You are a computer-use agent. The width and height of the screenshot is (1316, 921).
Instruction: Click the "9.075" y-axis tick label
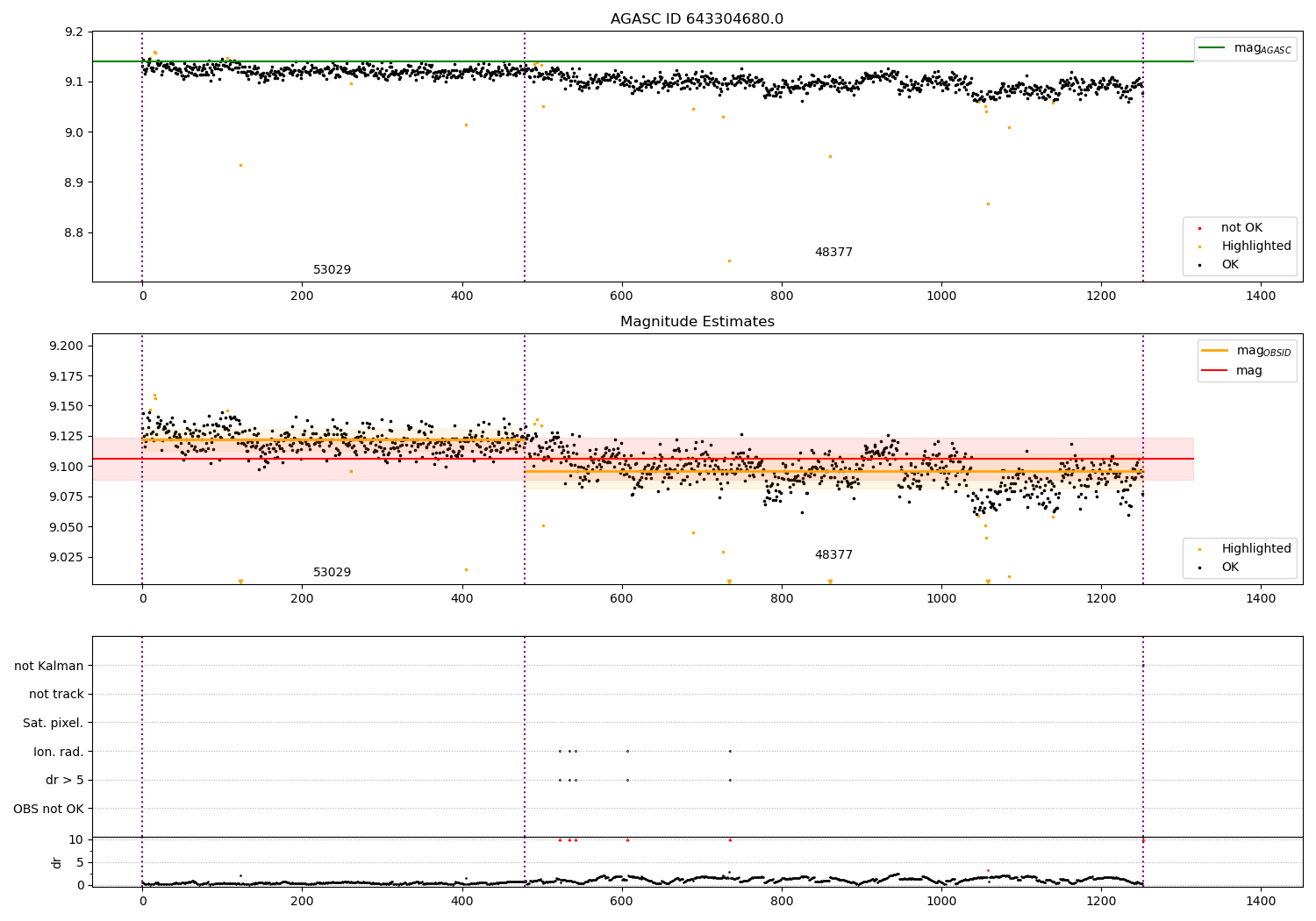(x=66, y=497)
